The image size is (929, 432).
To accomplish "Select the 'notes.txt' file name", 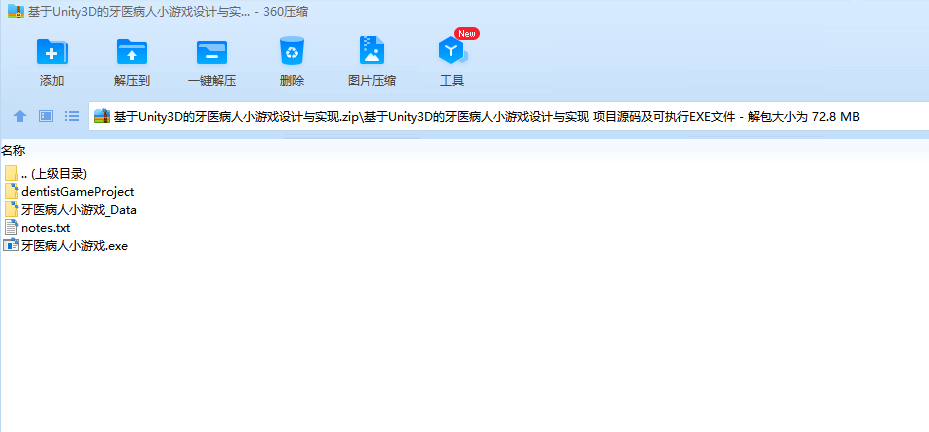I will [46, 228].
